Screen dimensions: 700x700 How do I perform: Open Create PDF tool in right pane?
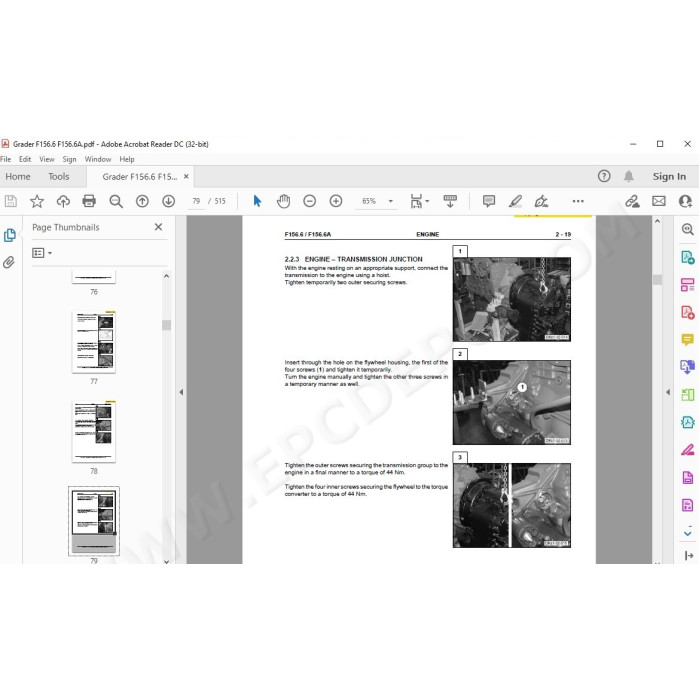coord(688,312)
